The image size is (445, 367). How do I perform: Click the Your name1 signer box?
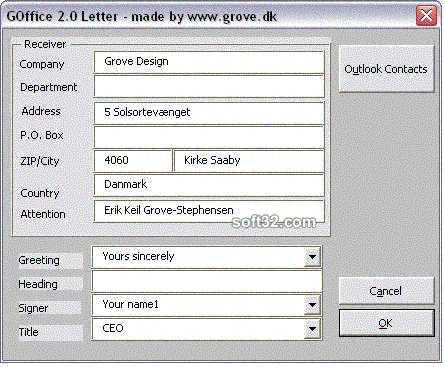click(206, 305)
